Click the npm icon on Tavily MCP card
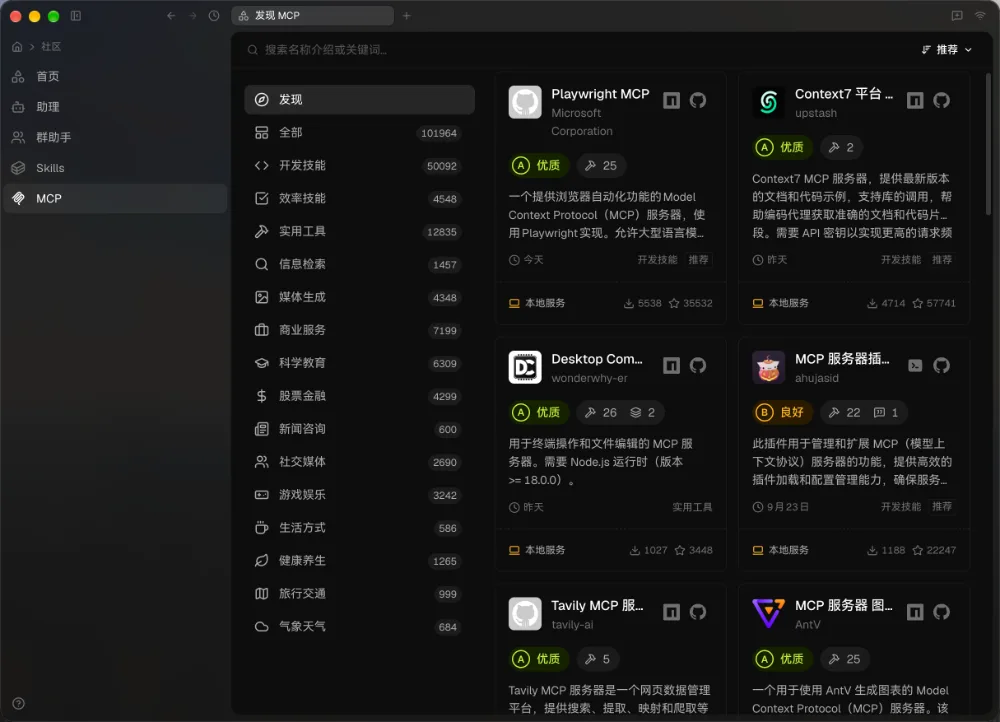This screenshot has height=722, width=1000. (x=672, y=612)
